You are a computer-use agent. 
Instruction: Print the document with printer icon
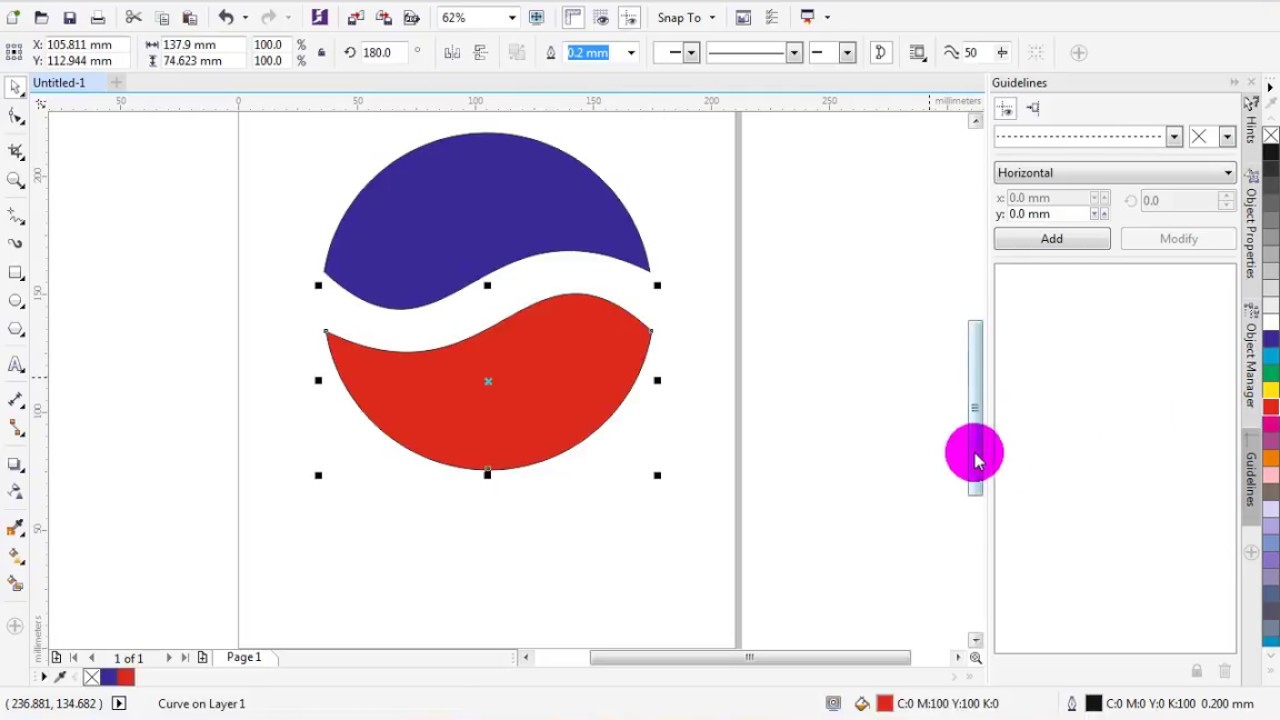98,18
